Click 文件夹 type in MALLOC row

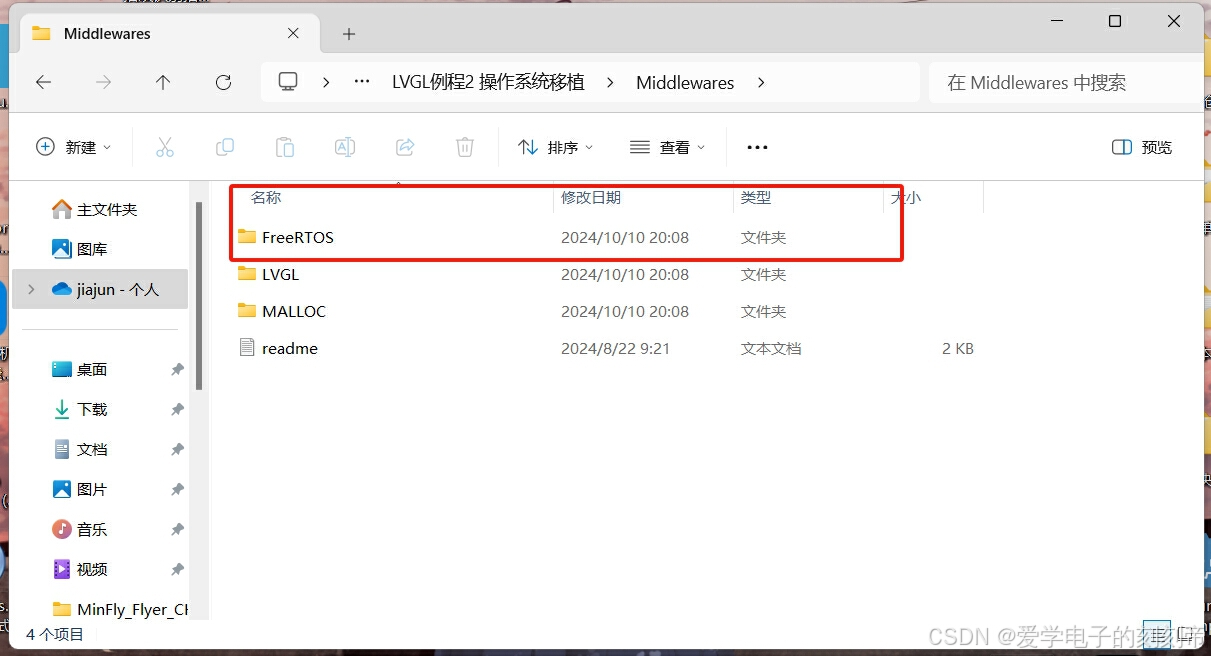763,311
